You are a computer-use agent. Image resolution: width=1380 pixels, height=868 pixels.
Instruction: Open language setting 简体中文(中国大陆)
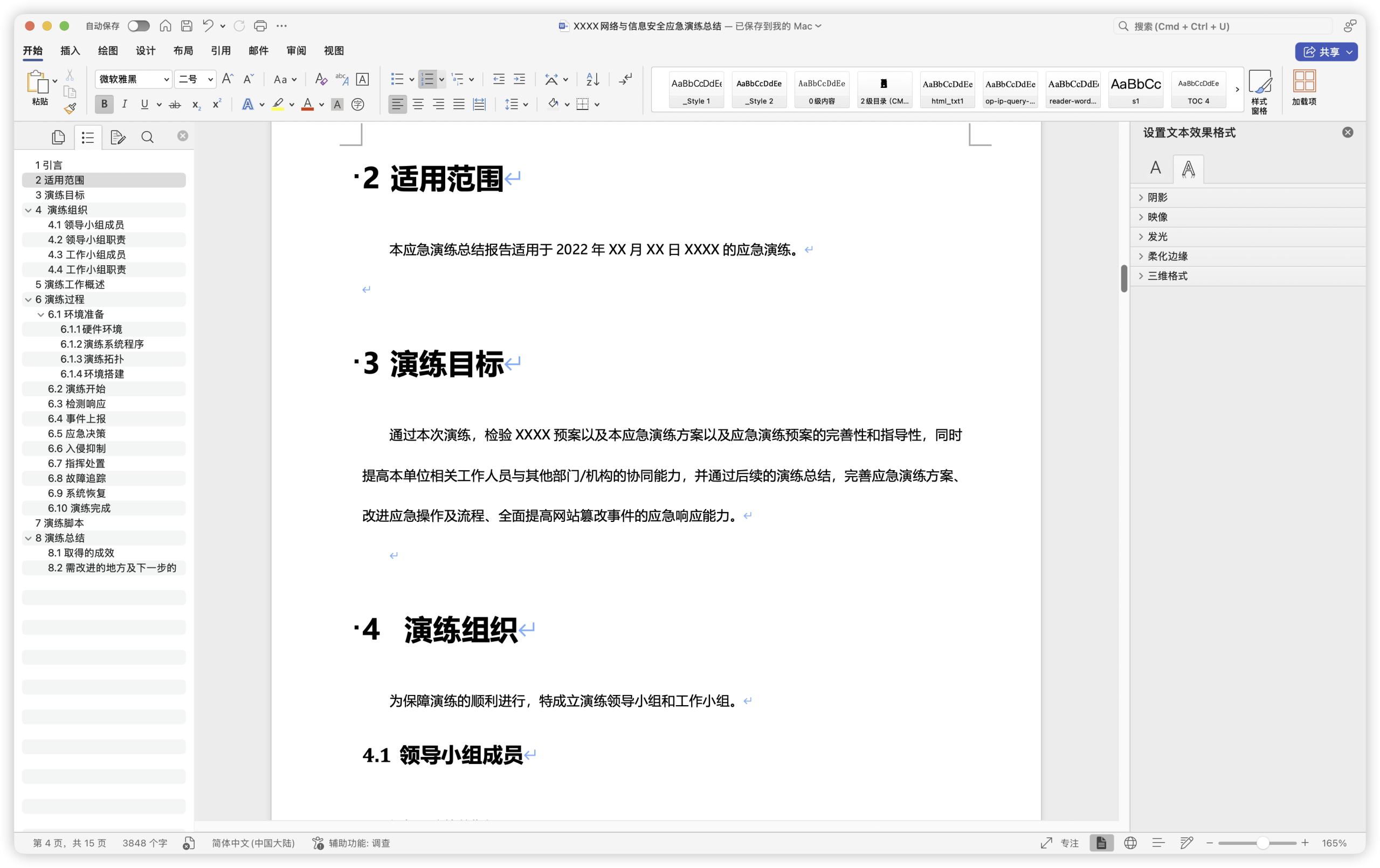click(253, 843)
